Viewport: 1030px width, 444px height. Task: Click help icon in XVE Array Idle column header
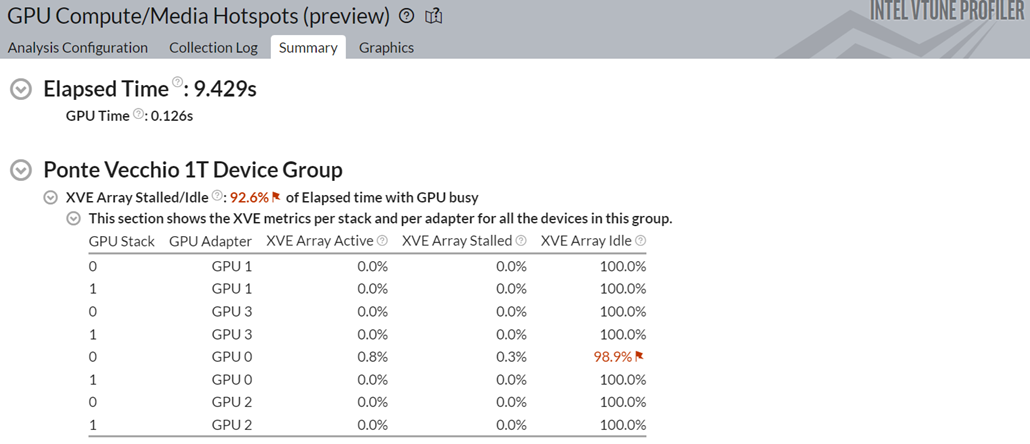pos(640,241)
